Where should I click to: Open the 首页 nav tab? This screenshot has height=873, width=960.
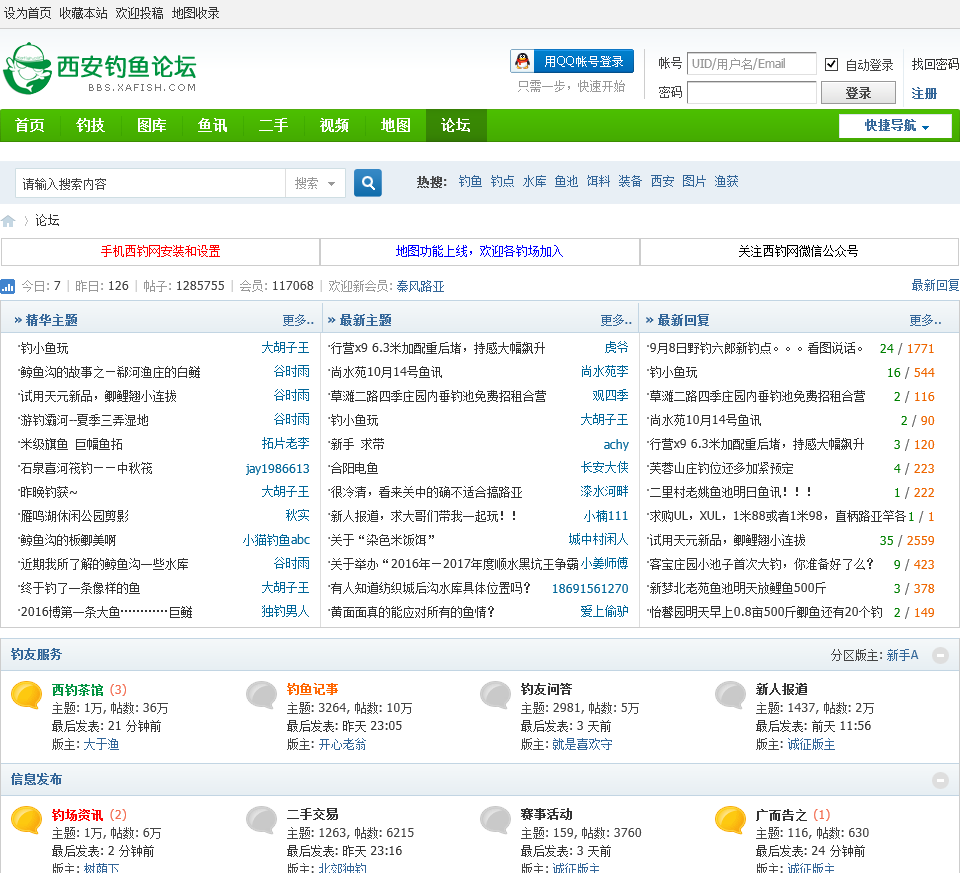click(30, 126)
